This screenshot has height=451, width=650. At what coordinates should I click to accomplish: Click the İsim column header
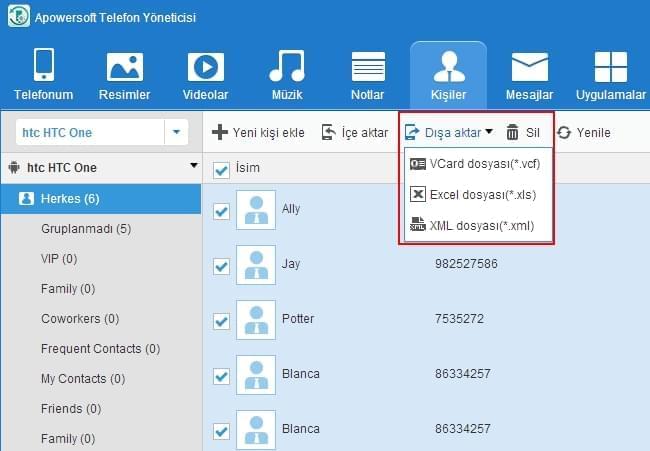point(248,168)
